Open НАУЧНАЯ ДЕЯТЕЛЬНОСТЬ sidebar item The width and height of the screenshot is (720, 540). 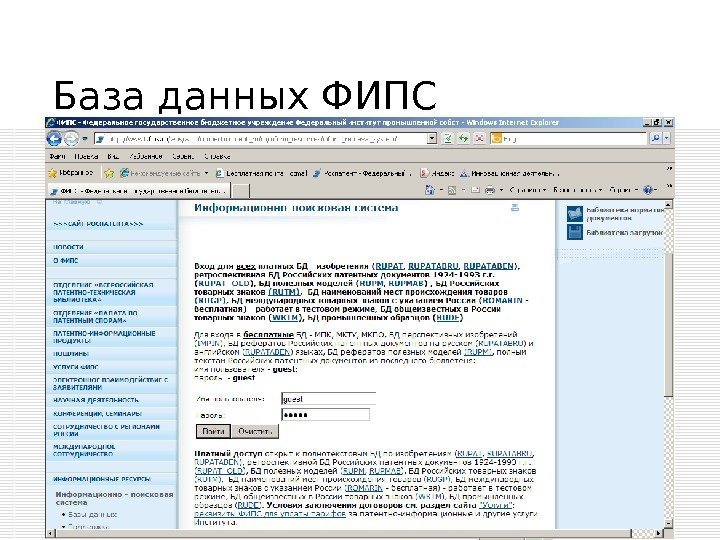coord(96,400)
